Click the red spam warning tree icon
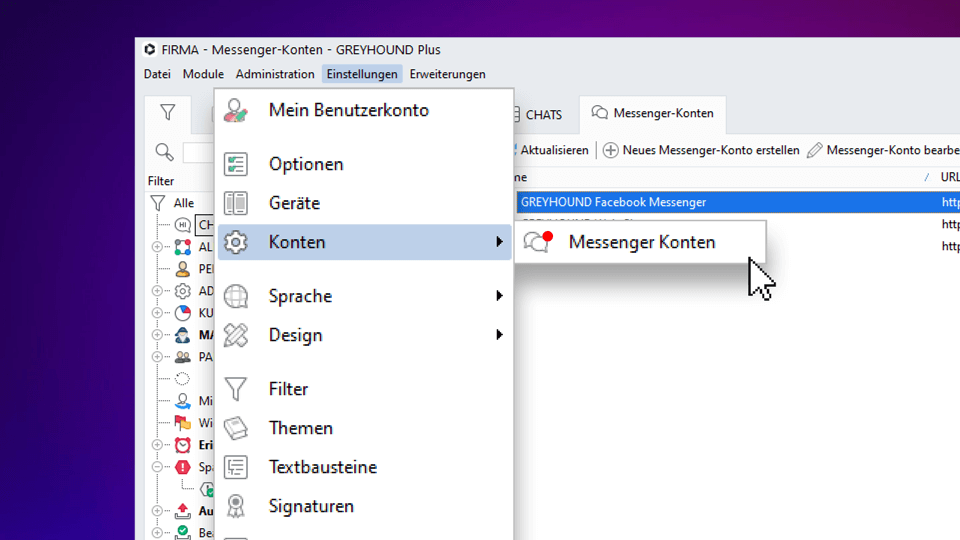 pos(182,467)
